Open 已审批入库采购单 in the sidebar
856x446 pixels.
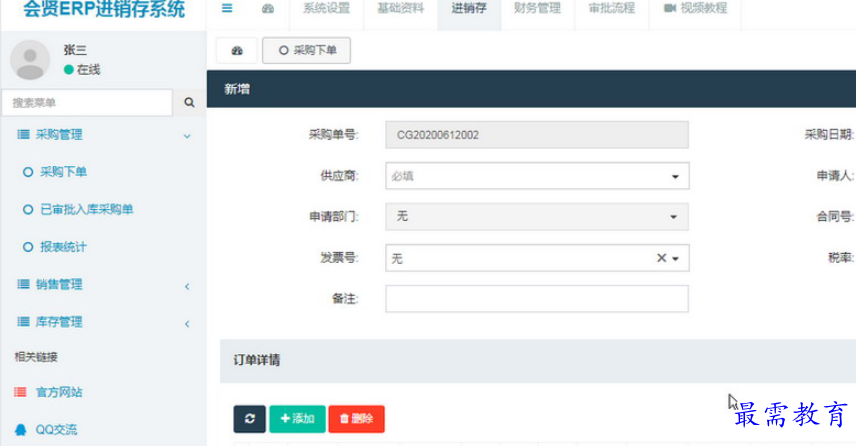click(86, 210)
